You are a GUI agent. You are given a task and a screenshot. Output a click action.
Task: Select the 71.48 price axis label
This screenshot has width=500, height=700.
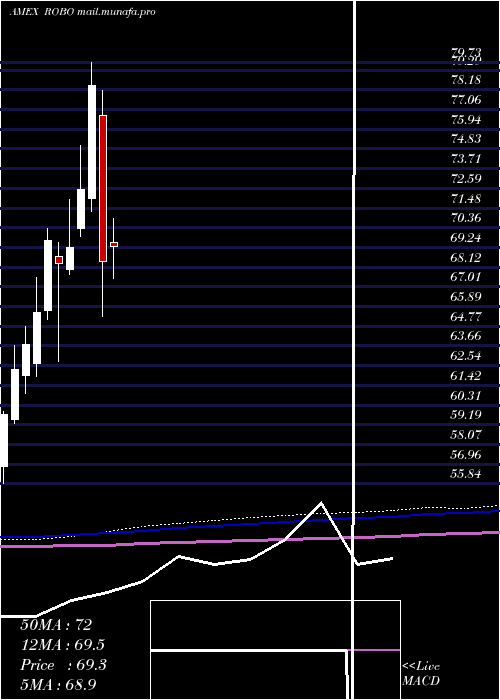466,198
